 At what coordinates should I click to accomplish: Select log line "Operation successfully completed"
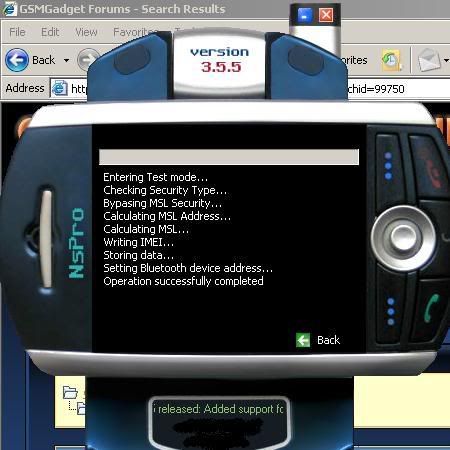tap(183, 281)
